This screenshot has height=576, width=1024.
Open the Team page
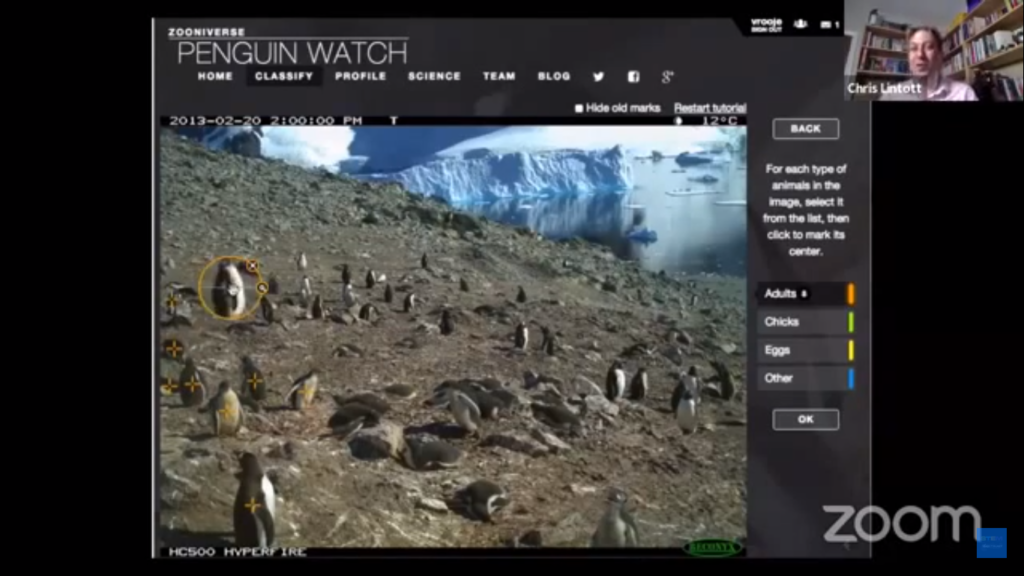(x=499, y=76)
